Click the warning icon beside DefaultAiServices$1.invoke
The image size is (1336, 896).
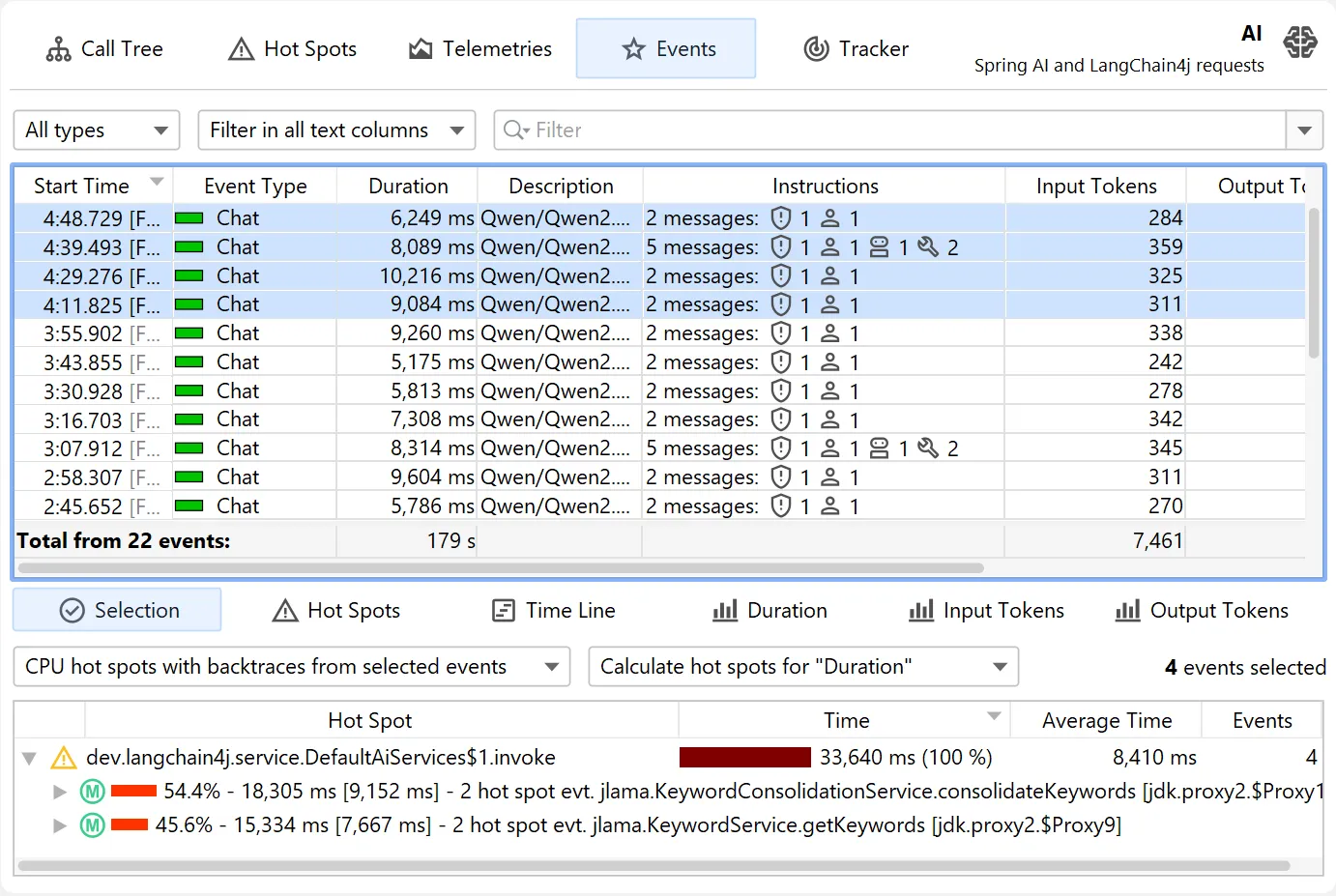64,758
